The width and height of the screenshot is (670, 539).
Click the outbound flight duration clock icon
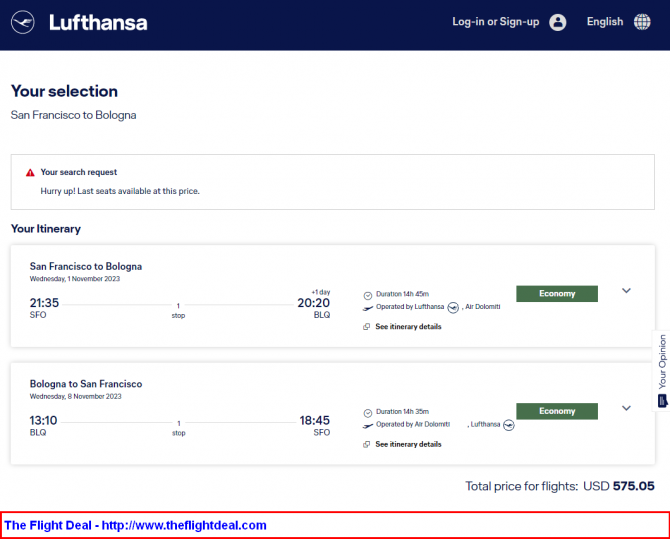point(367,295)
